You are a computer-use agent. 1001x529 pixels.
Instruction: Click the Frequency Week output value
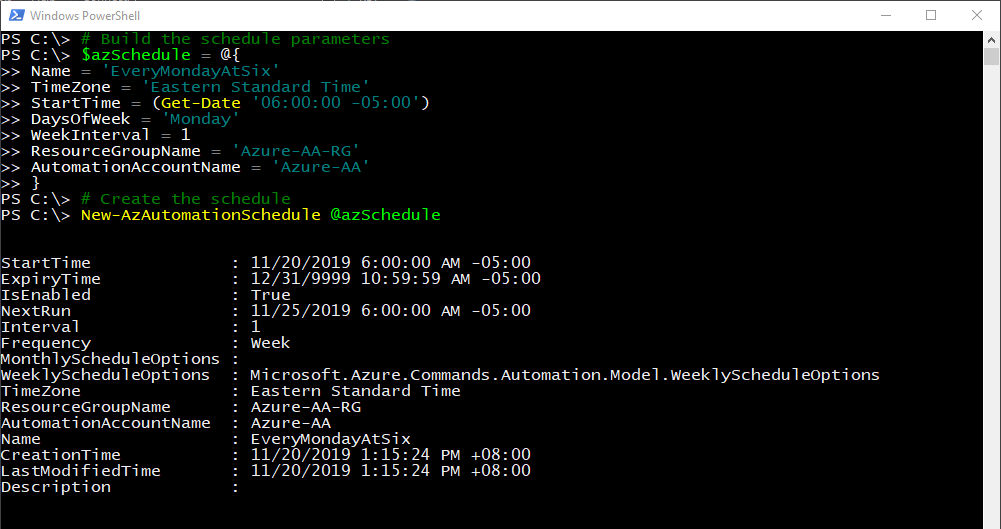pyautogui.click(x=270, y=343)
